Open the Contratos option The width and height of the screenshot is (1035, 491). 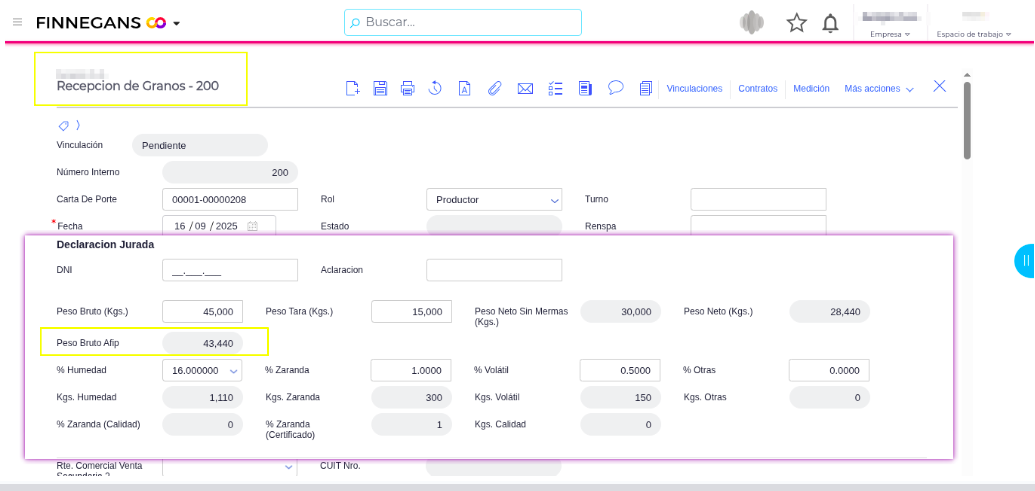[x=757, y=89]
